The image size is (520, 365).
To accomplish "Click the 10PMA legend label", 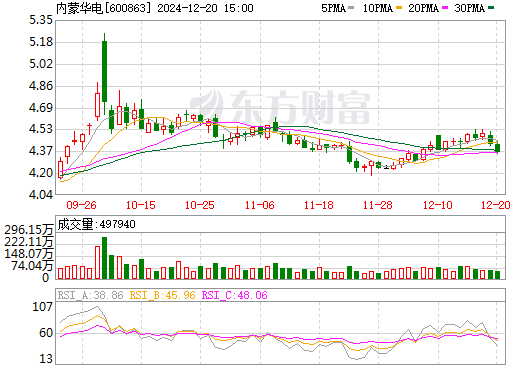I will click(x=378, y=8).
